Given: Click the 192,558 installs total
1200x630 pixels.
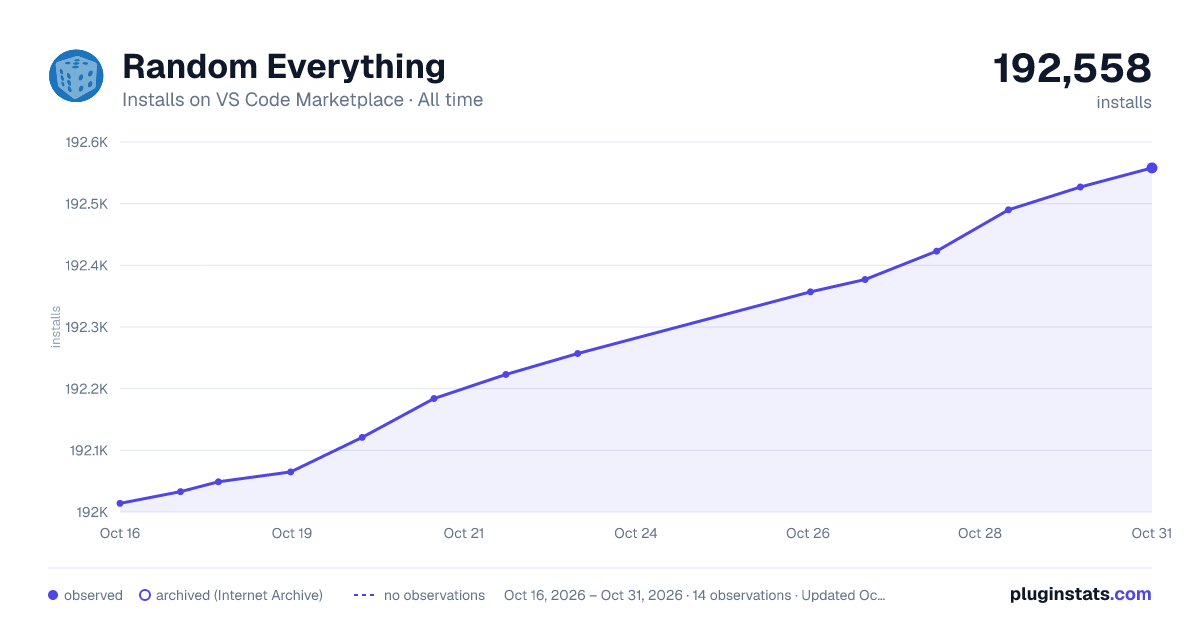Looking at the screenshot, I should (1072, 69).
